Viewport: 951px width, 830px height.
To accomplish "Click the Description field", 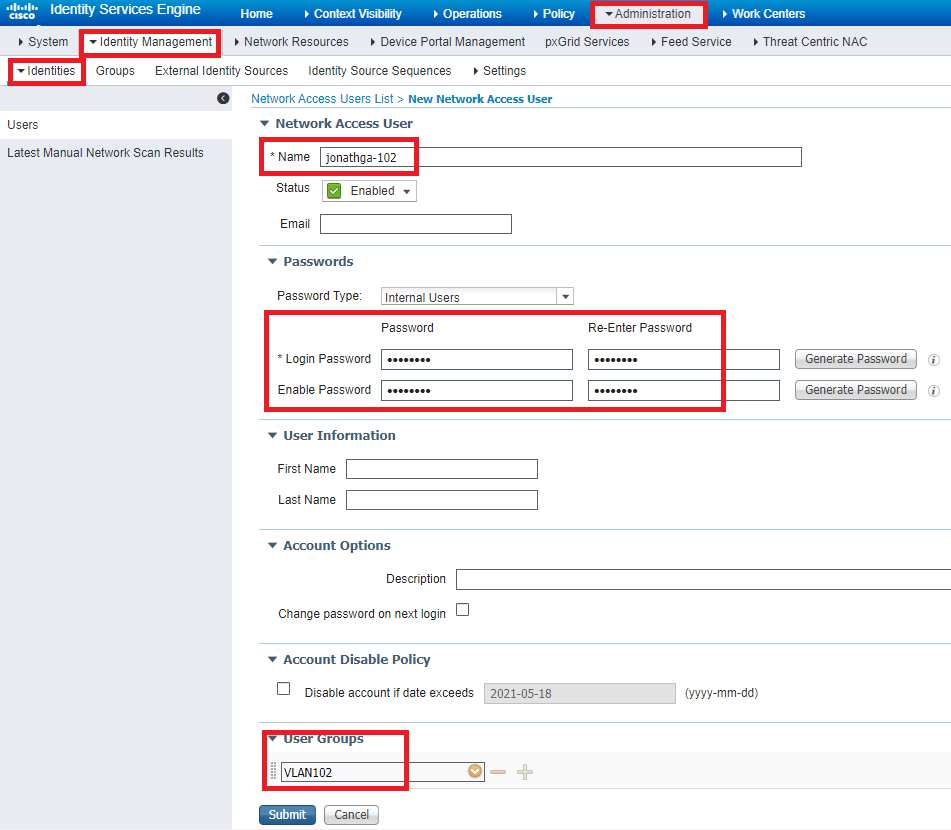I will coord(704,579).
